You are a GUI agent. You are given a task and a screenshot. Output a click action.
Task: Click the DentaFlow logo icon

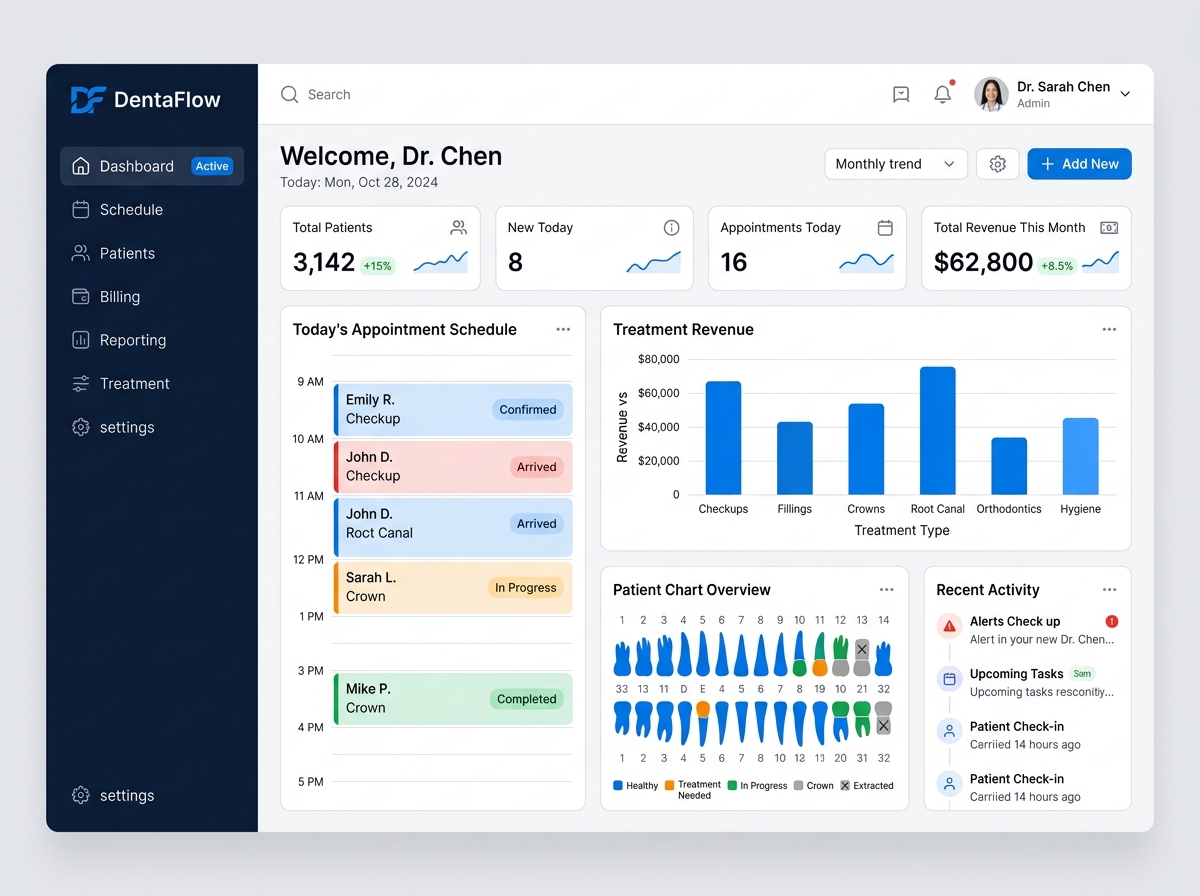coord(88,99)
